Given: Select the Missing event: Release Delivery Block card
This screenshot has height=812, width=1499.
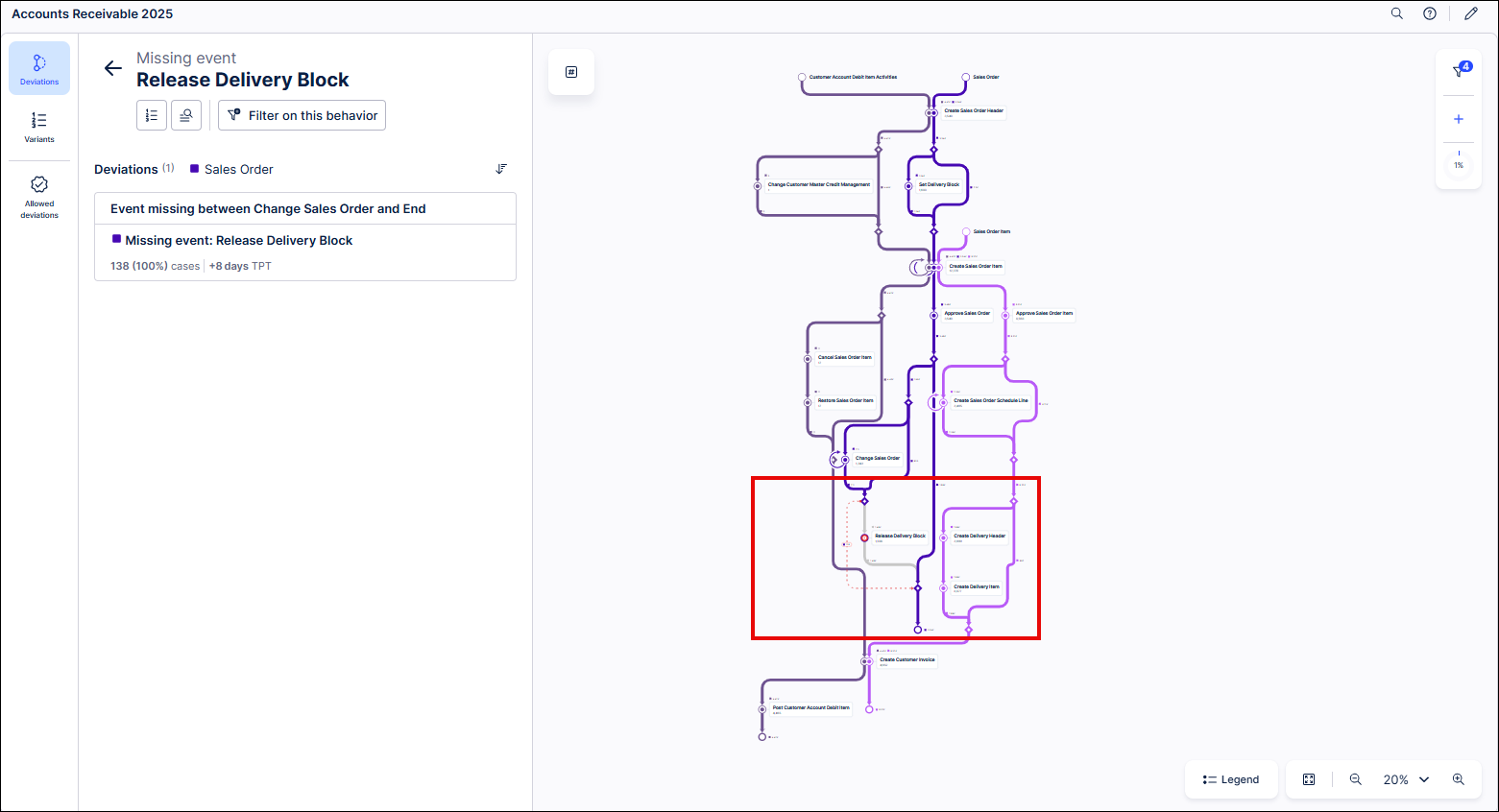Looking at the screenshot, I should pos(305,252).
